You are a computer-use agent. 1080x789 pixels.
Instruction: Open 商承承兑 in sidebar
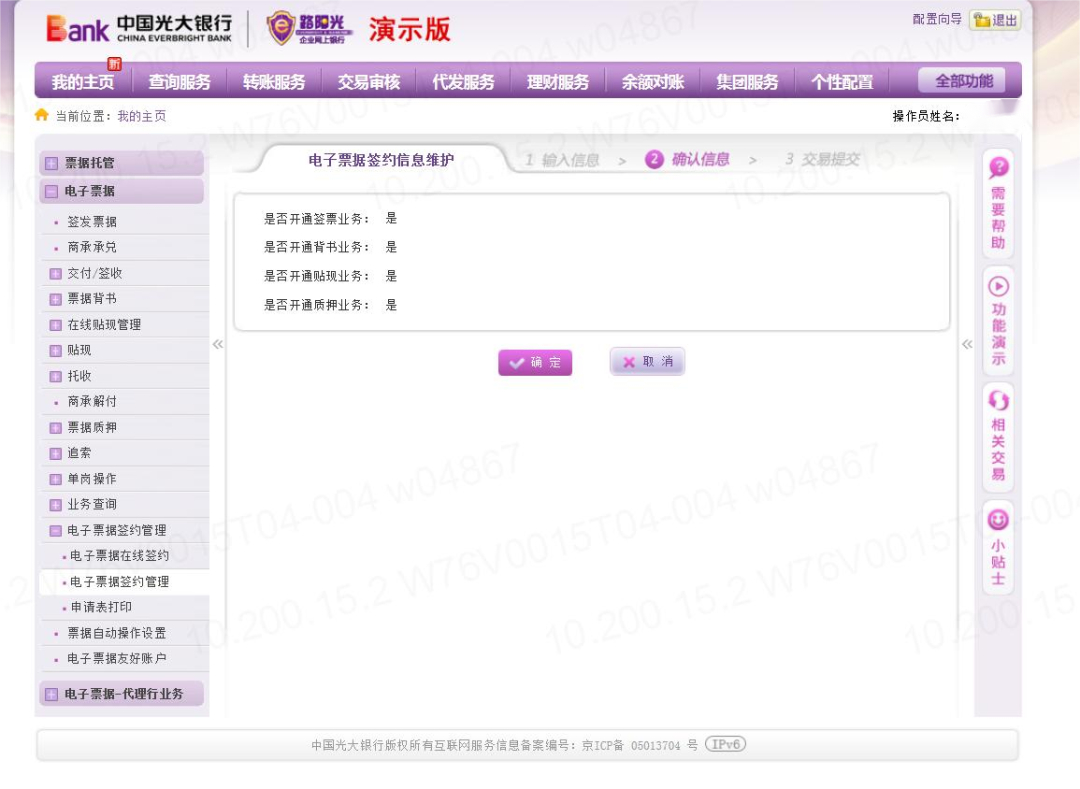(92, 247)
